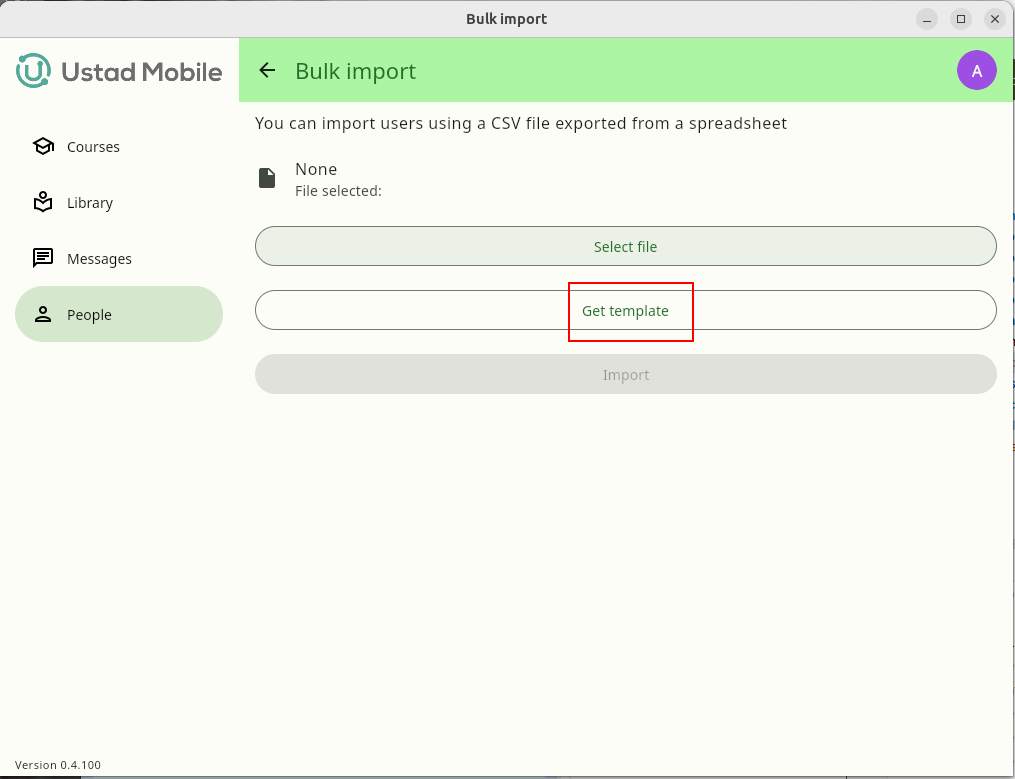
Task: Click the Version 0.4.100 text
Action: point(58,765)
